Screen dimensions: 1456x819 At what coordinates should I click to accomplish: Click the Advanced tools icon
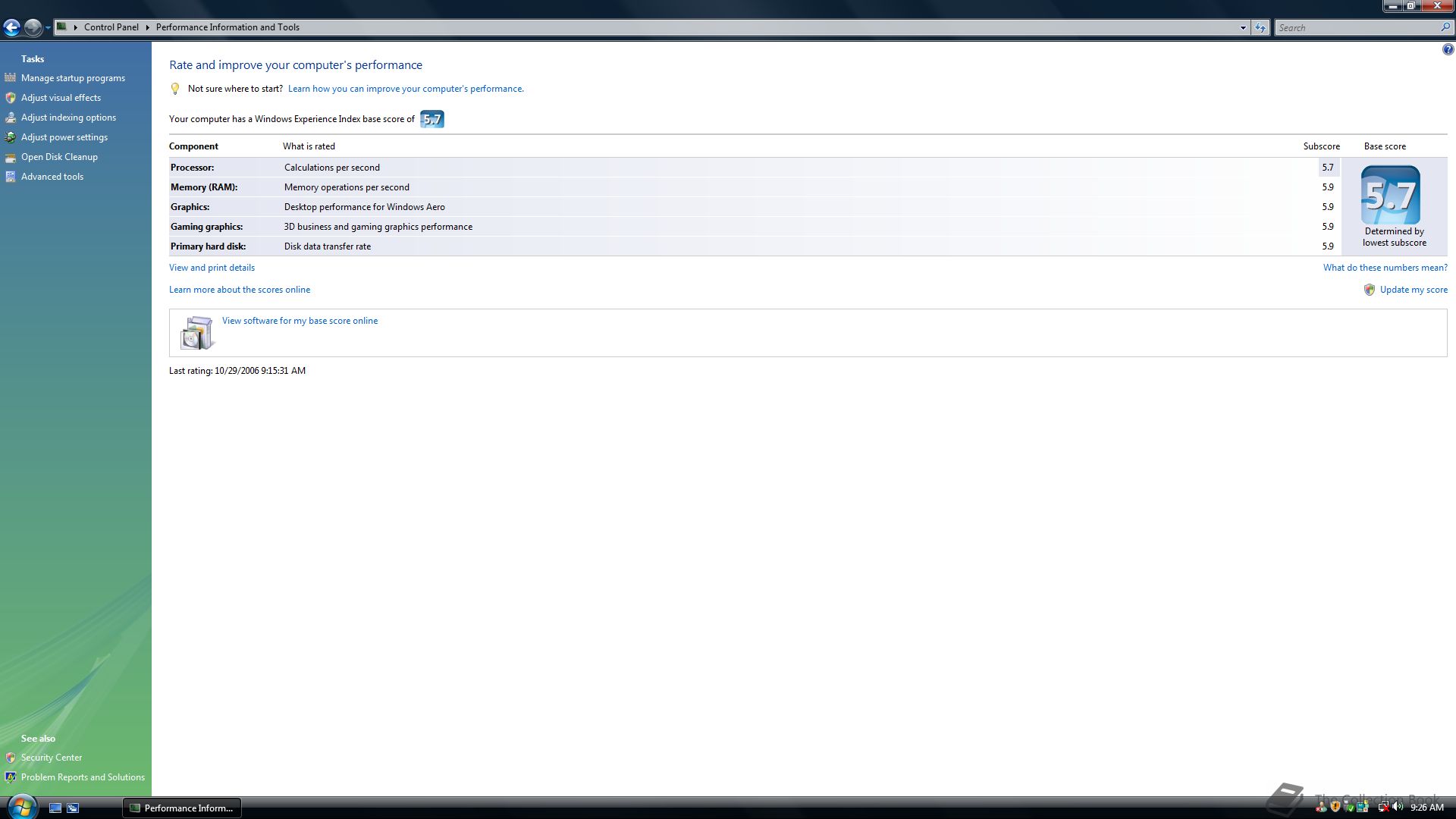pyautogui.click(x=11, y=177)
